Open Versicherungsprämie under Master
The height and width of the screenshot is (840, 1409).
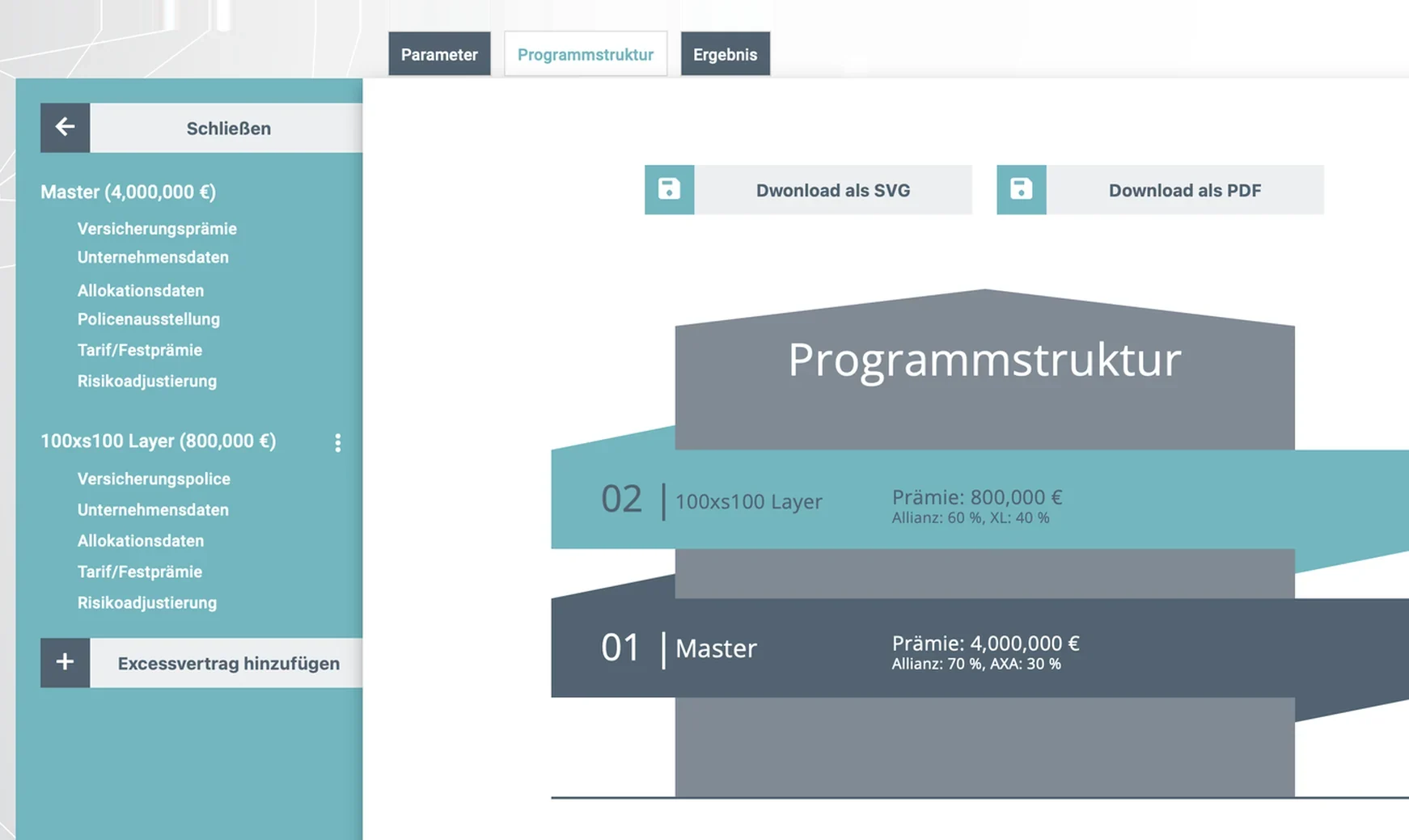157,229
